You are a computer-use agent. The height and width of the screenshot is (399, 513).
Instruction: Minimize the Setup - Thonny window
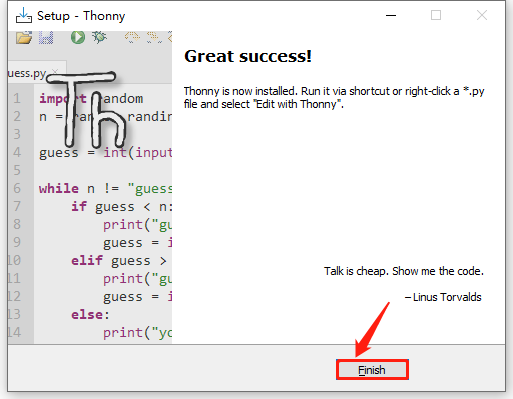[391, 15]
